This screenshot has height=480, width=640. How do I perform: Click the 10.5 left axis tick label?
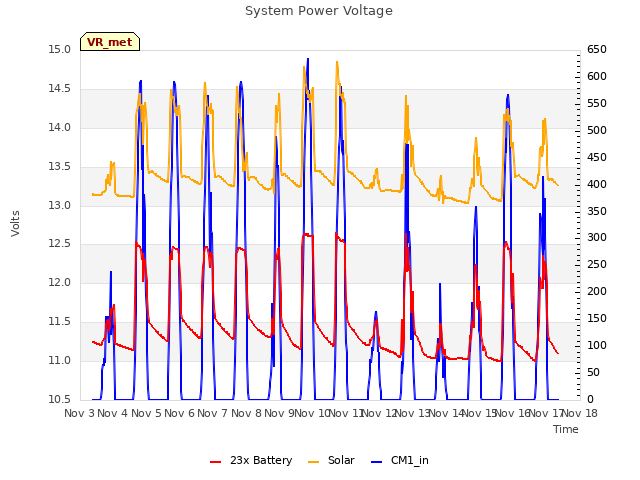60,399
